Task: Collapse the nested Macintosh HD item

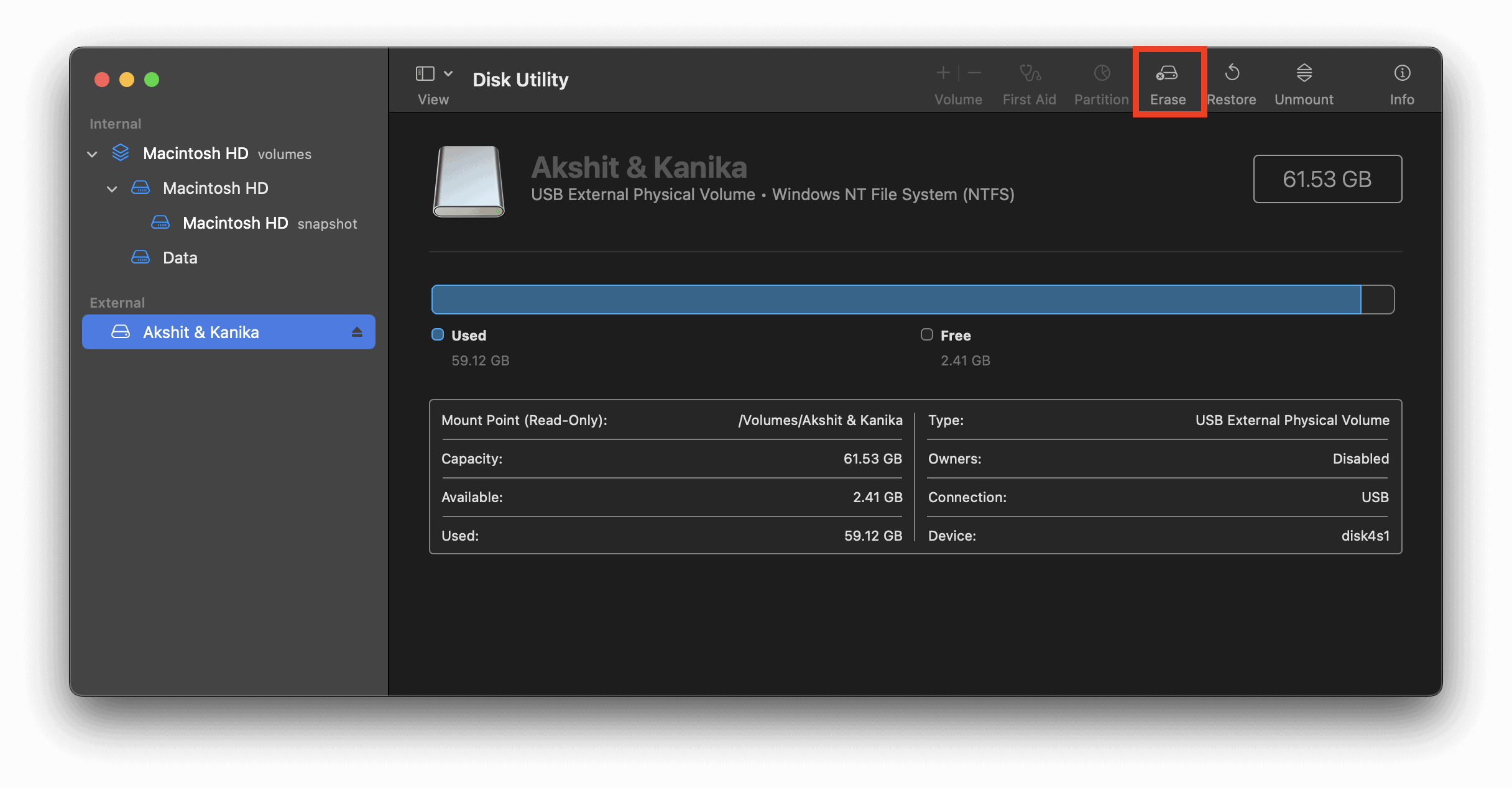Action: (112, 189)
